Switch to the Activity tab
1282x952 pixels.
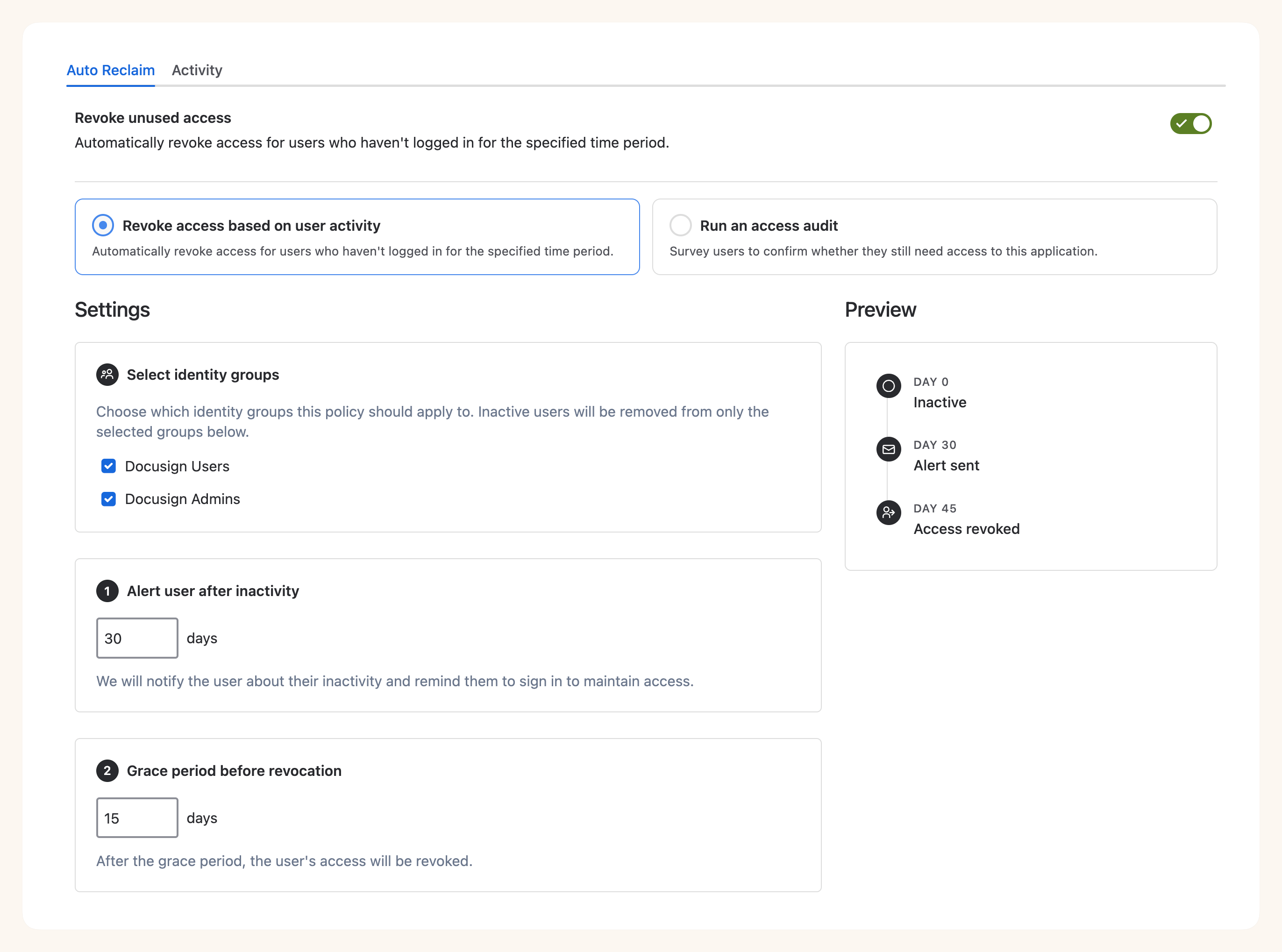tap(197, 71)
